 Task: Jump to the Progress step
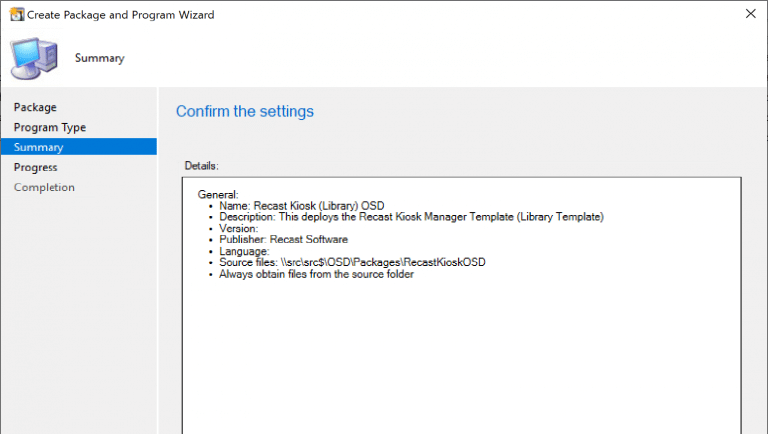pos(36,167)
